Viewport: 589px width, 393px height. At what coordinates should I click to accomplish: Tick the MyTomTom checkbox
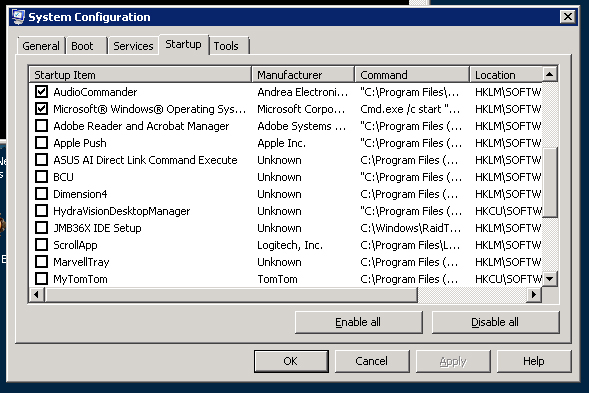[x=41, y=279]
